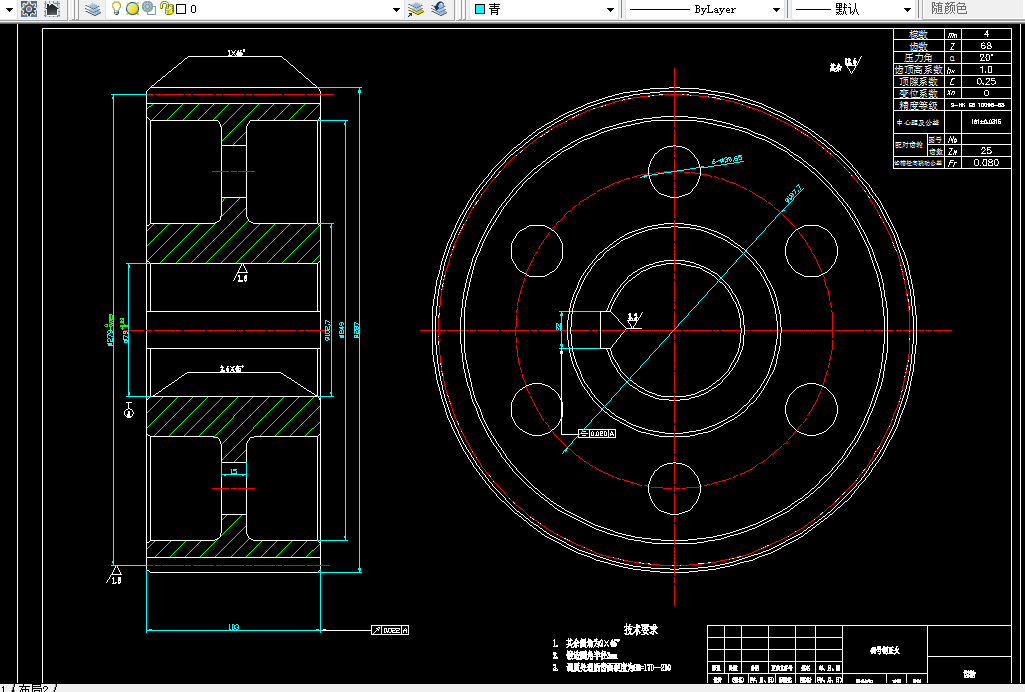Click the 压力角 label in the table
Image resolution: width=1025 pixels, height=692 pixels.
(918, 58)
